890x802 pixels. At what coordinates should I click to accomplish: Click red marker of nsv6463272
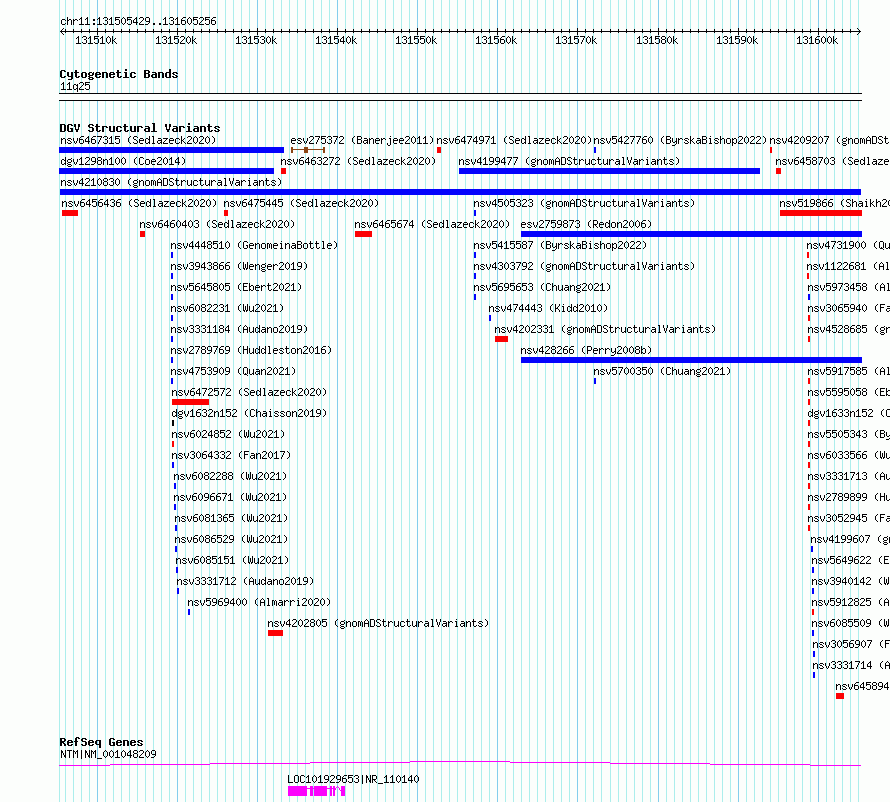(x=283, y=171)
